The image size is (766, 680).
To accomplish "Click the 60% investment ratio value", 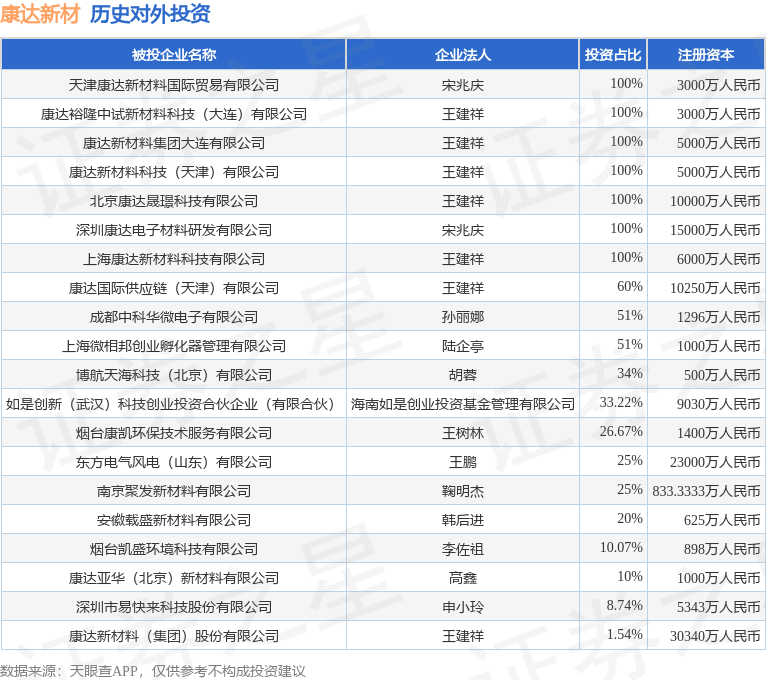I will tap(630, 286).
